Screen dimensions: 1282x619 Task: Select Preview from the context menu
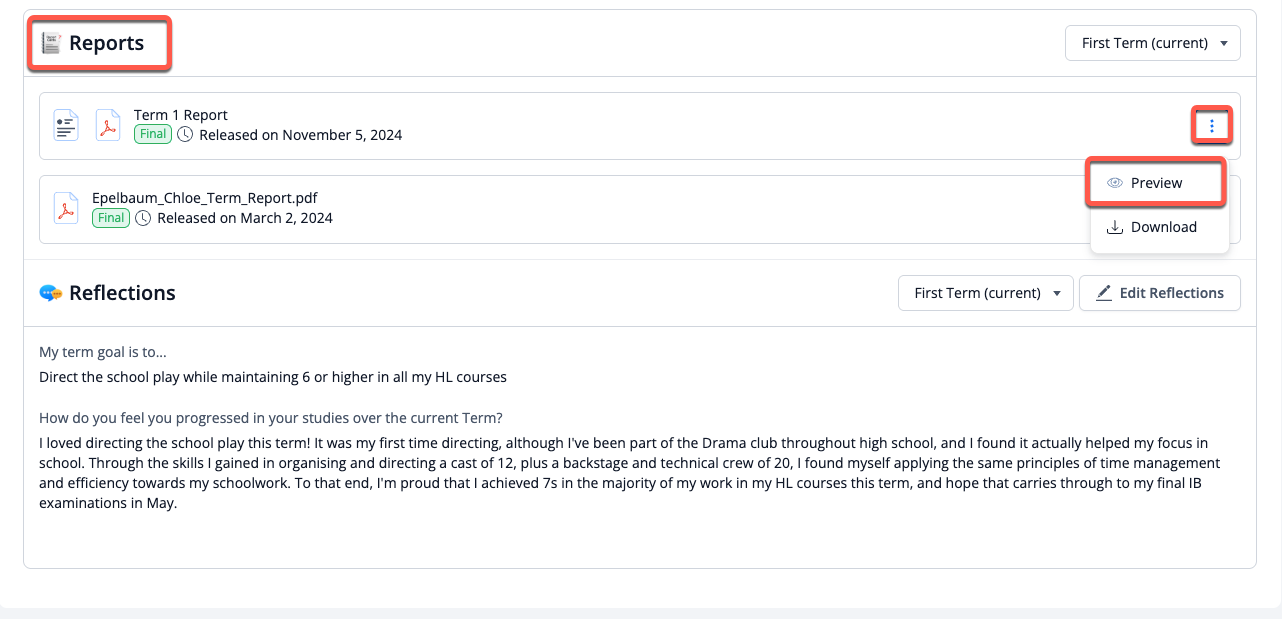[1157, 183]
